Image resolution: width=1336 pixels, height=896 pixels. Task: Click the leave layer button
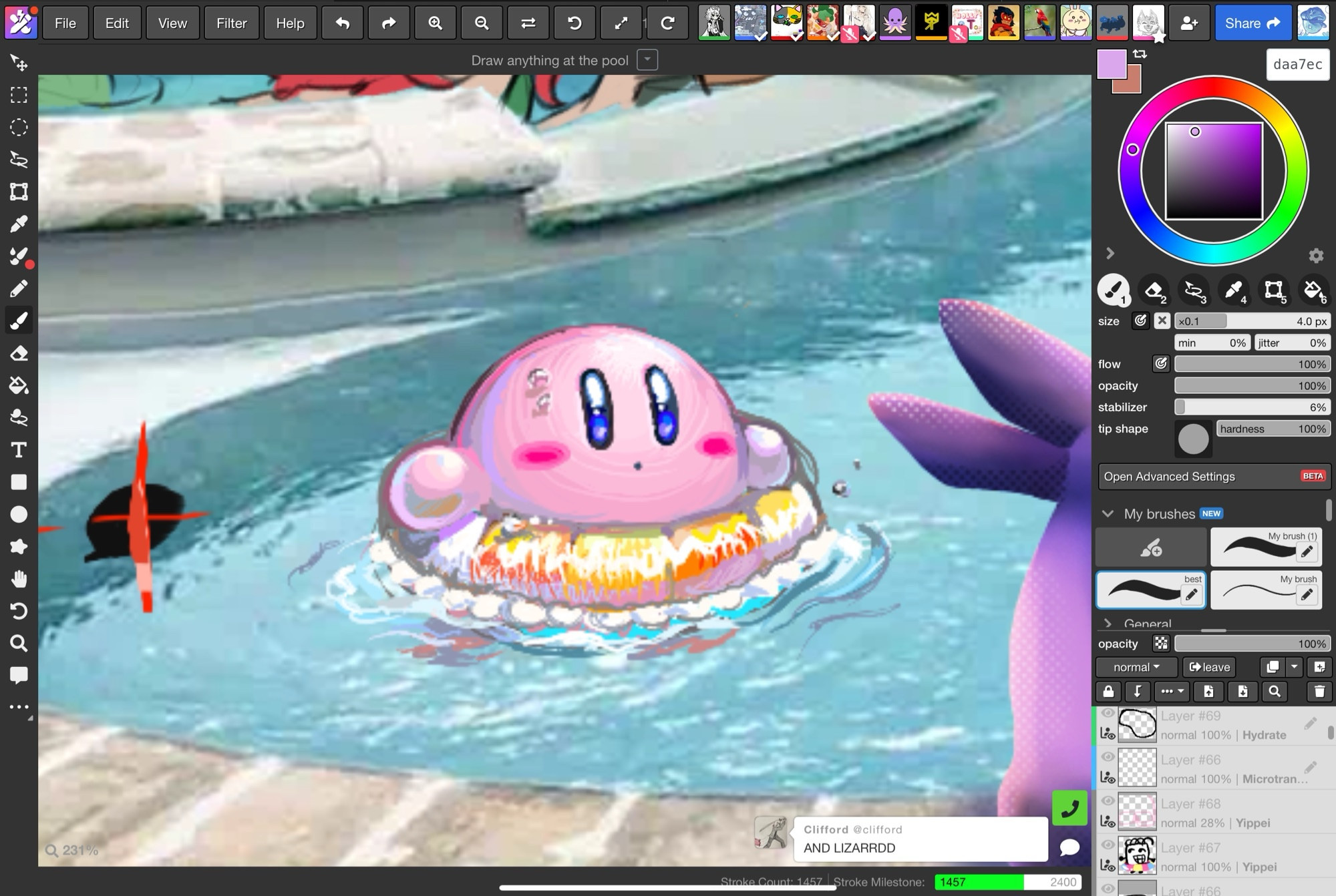(1210, 667)
